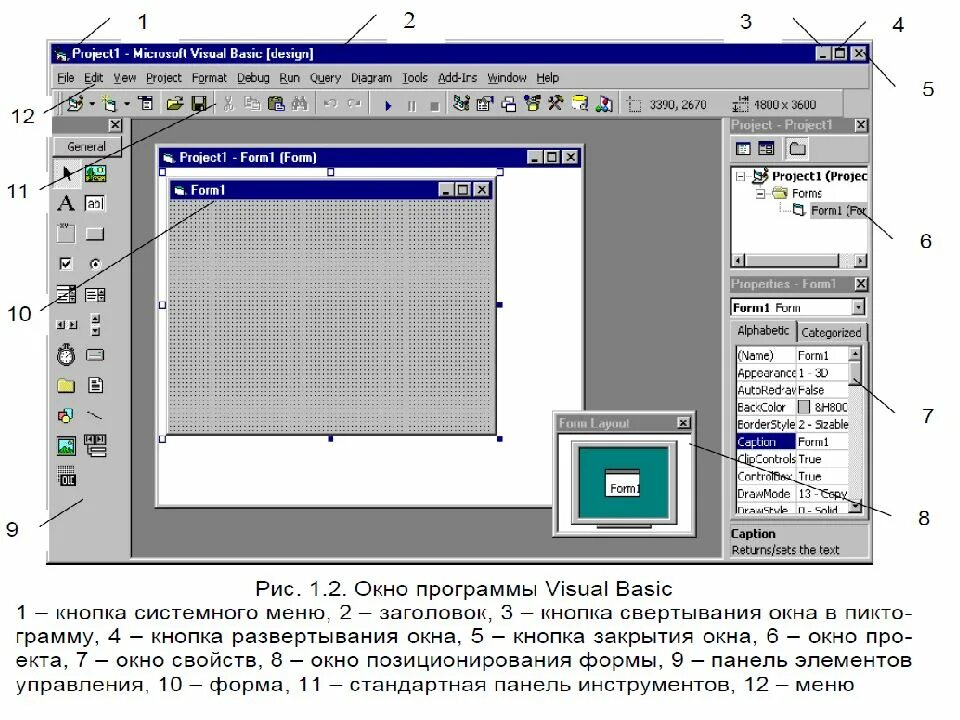
Task: Select the OLE control in the toolbox
Action: tap(67, 476)
